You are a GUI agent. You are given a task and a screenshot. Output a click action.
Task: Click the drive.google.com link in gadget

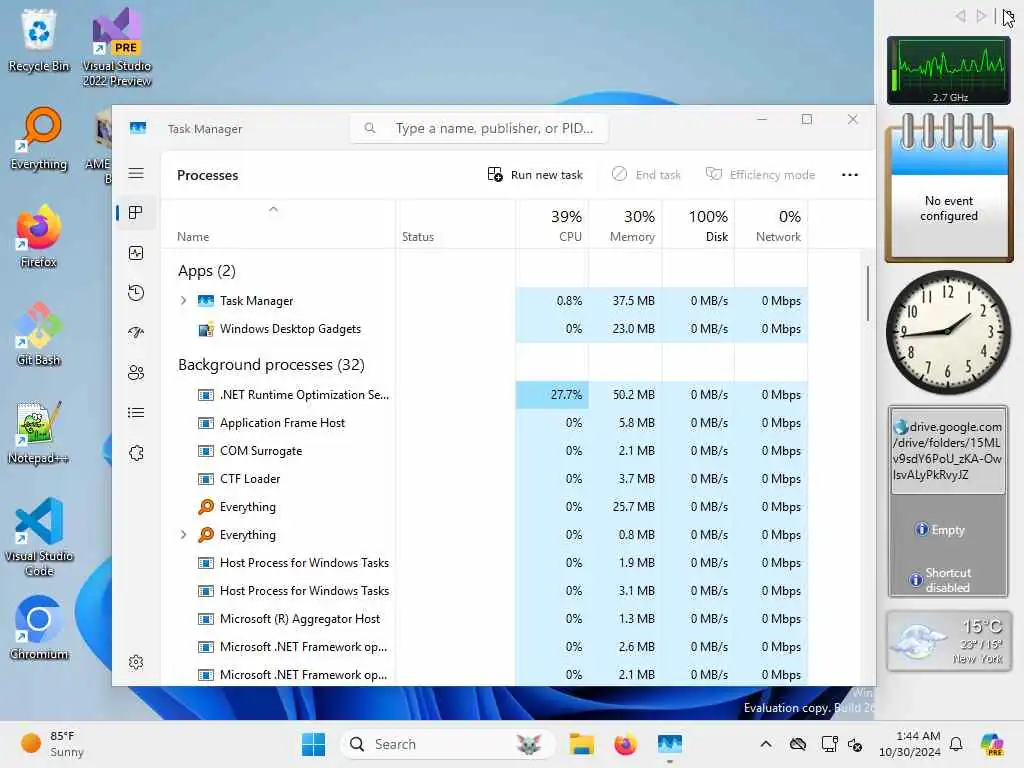[947, 451]
